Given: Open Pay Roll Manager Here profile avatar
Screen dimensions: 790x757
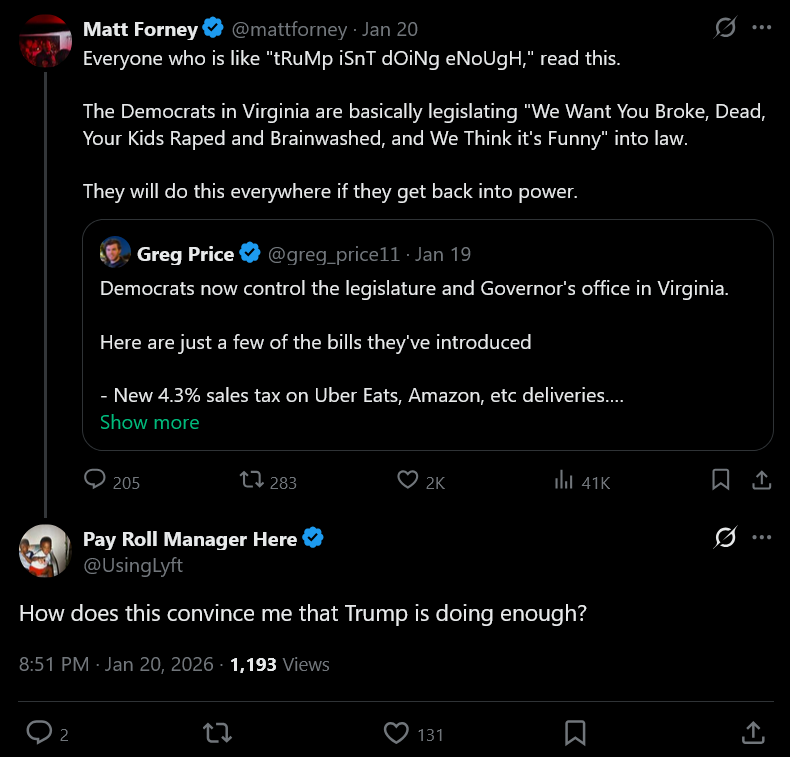Looking at the screenshot, I should click(x=45, y=550).
